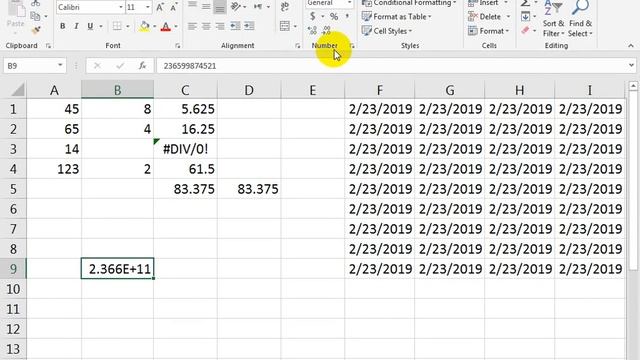The image size is (640, 360).
Task: Click cell A4 containing 123
Action: [x=54, y=169]
